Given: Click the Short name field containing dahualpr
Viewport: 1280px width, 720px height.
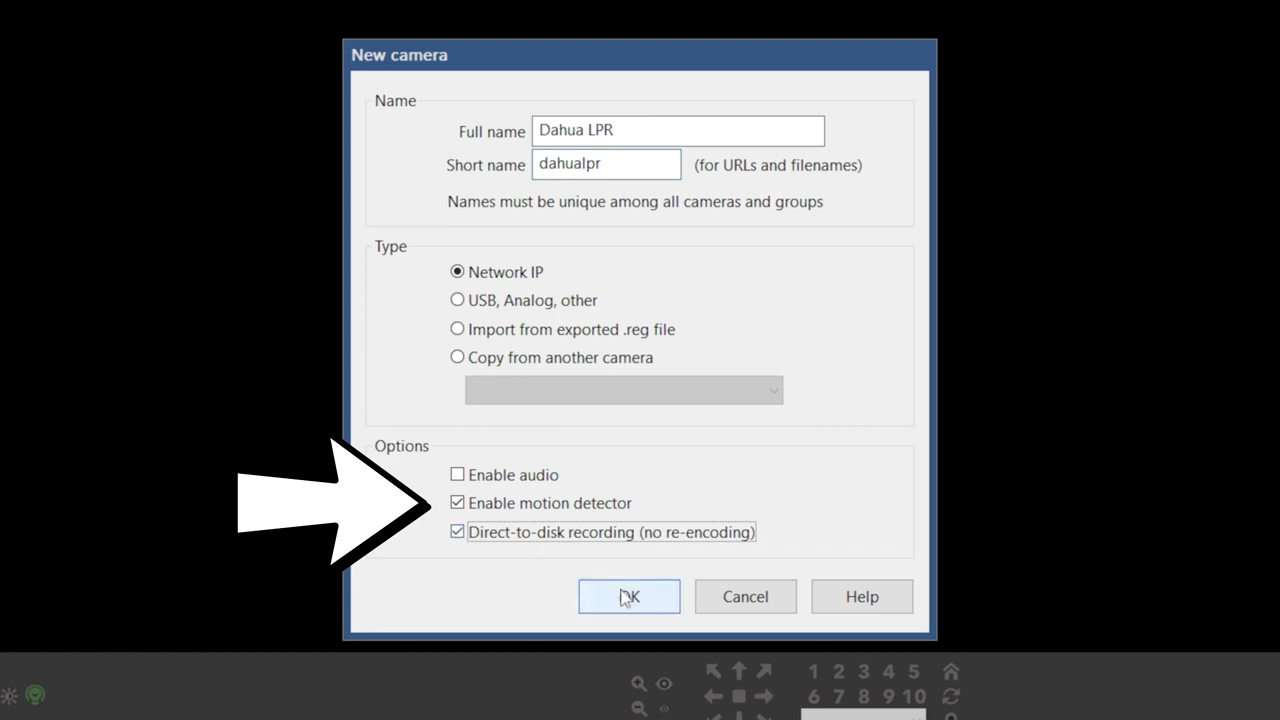Looking at the screenshot, I should pos(606,164).
